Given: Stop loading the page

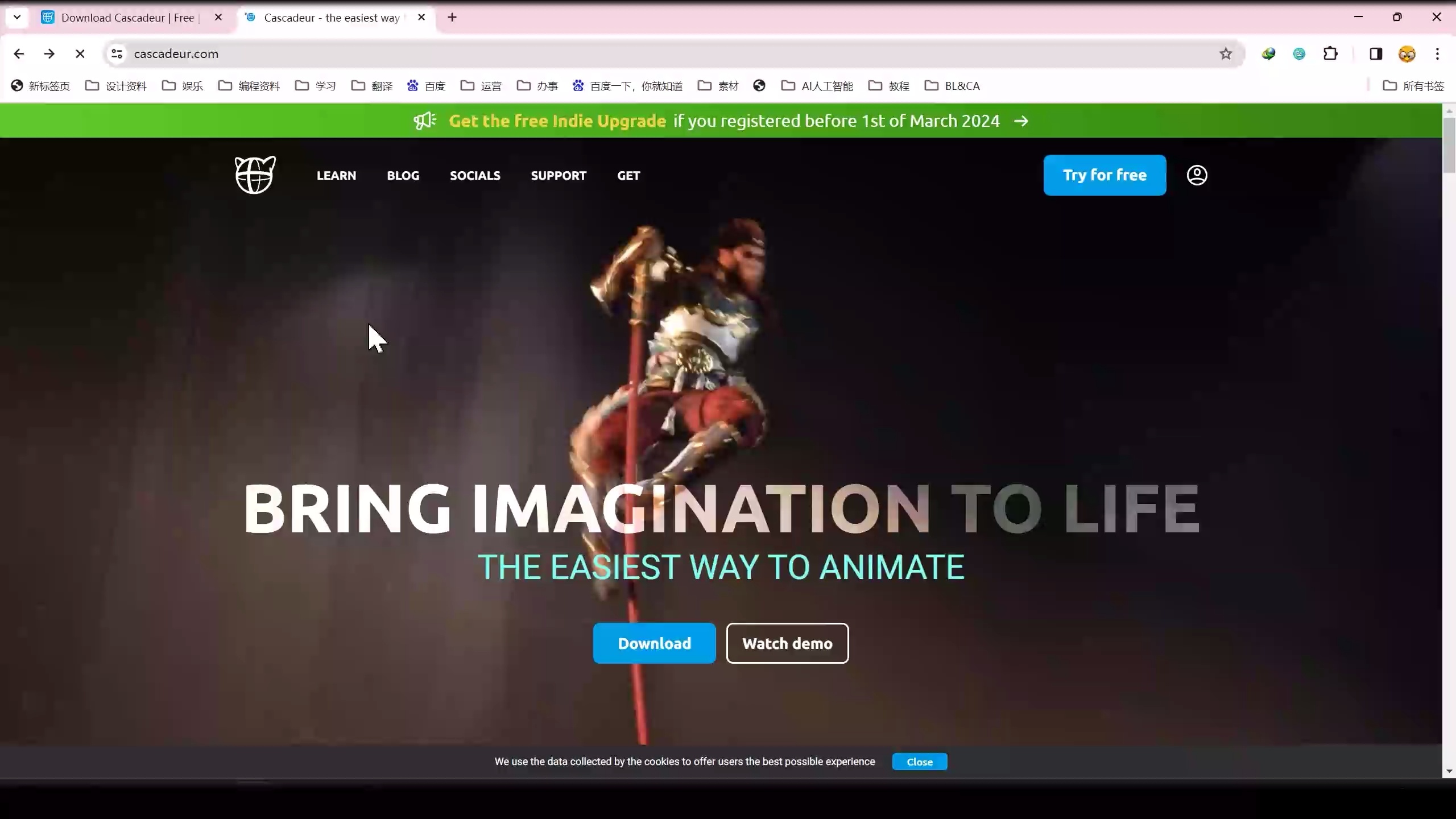Looking at the screenshot, I should (80, 54).
